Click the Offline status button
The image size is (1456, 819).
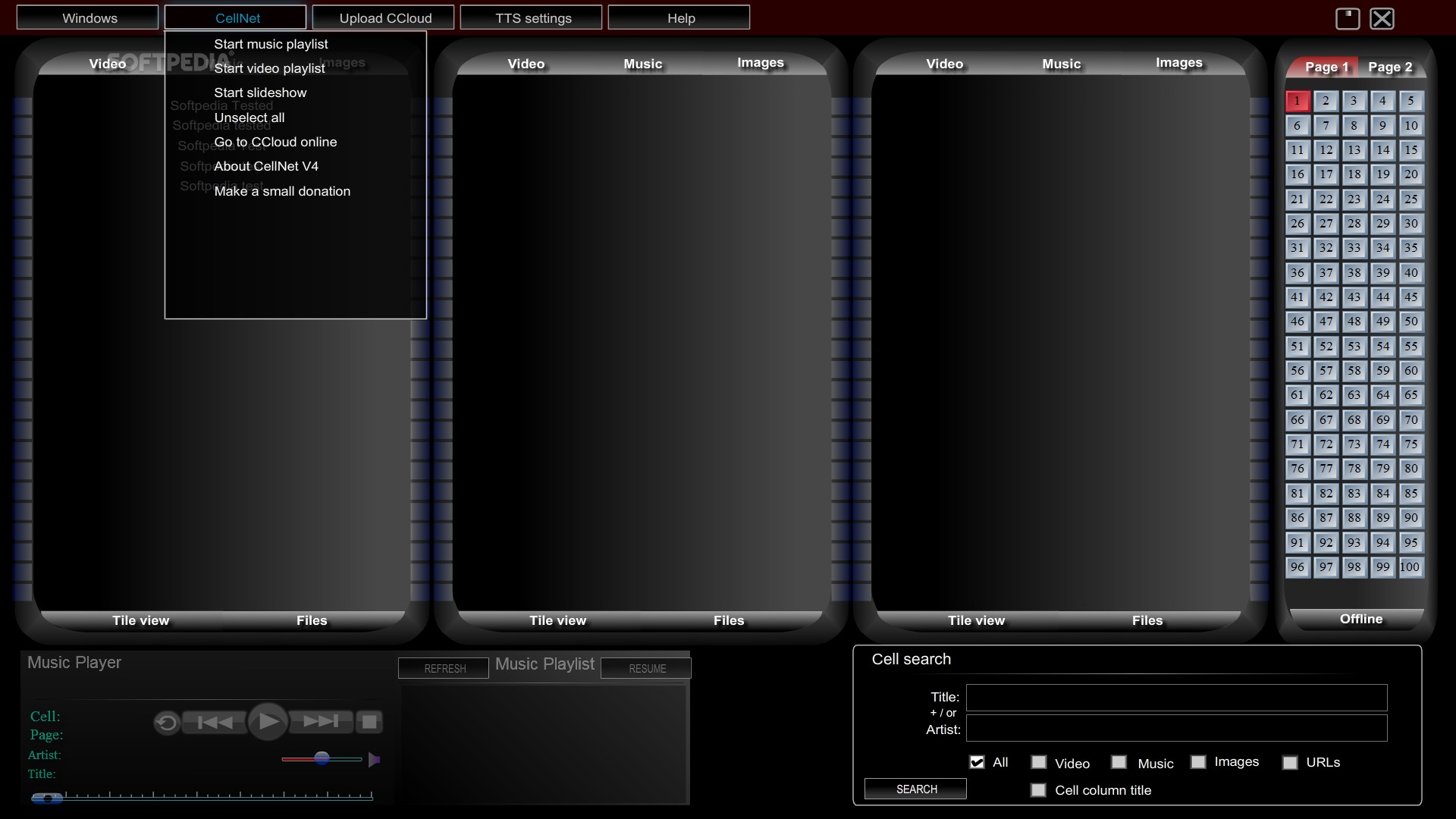click(x=1360, y=619)
